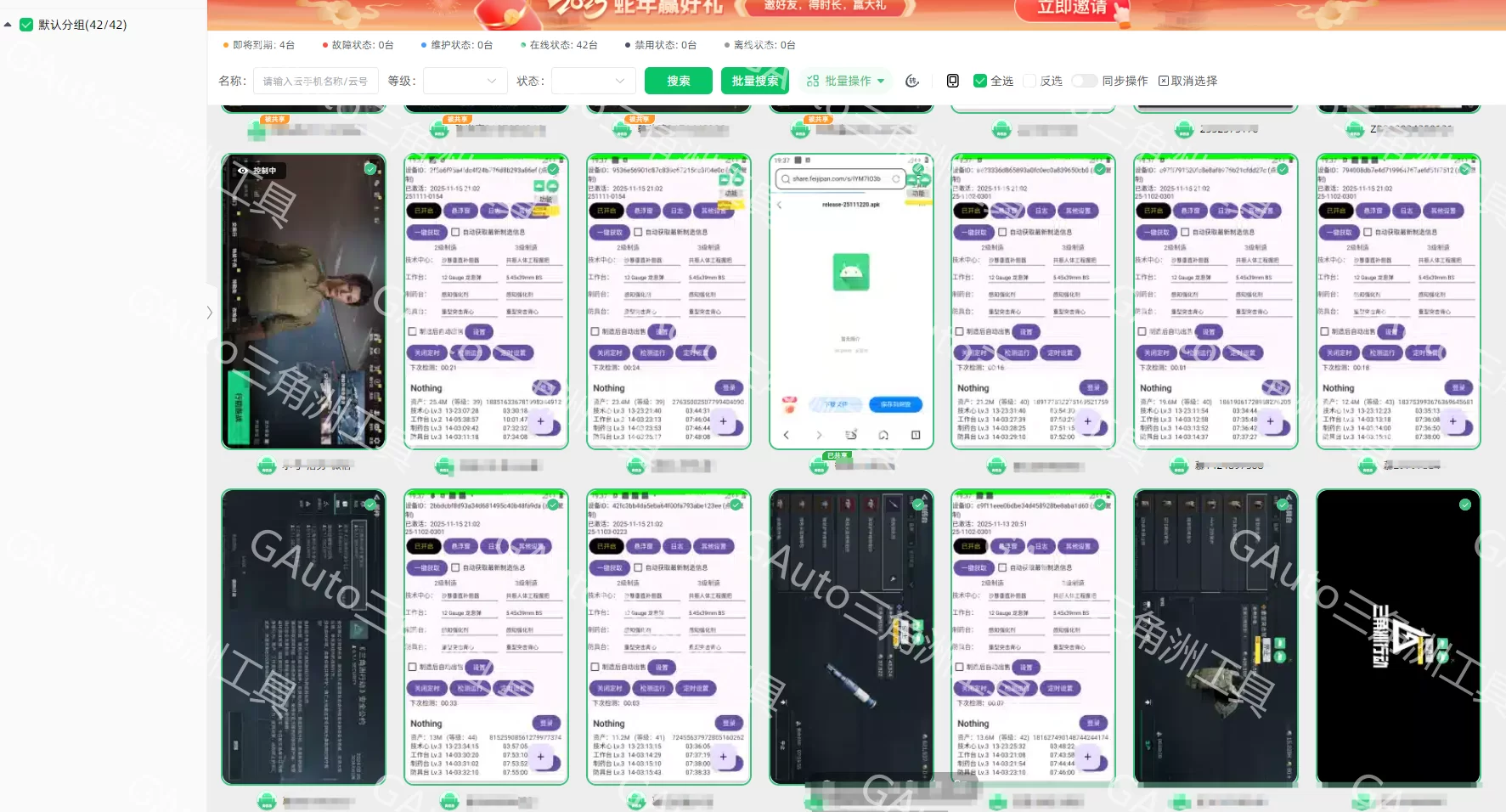Deselect the seventh row-two device's checkmark
Viewport: 1506px width, 812px height.
(x=1465, y=169)
